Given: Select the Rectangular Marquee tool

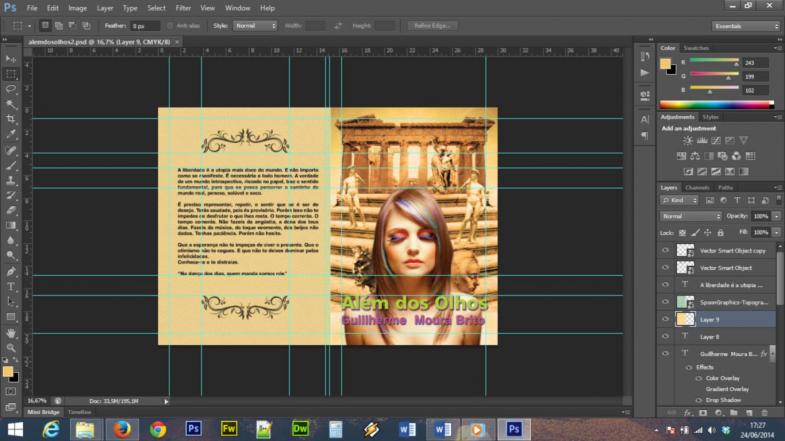Looking at the screenshot, I should (x=11, y=74).
